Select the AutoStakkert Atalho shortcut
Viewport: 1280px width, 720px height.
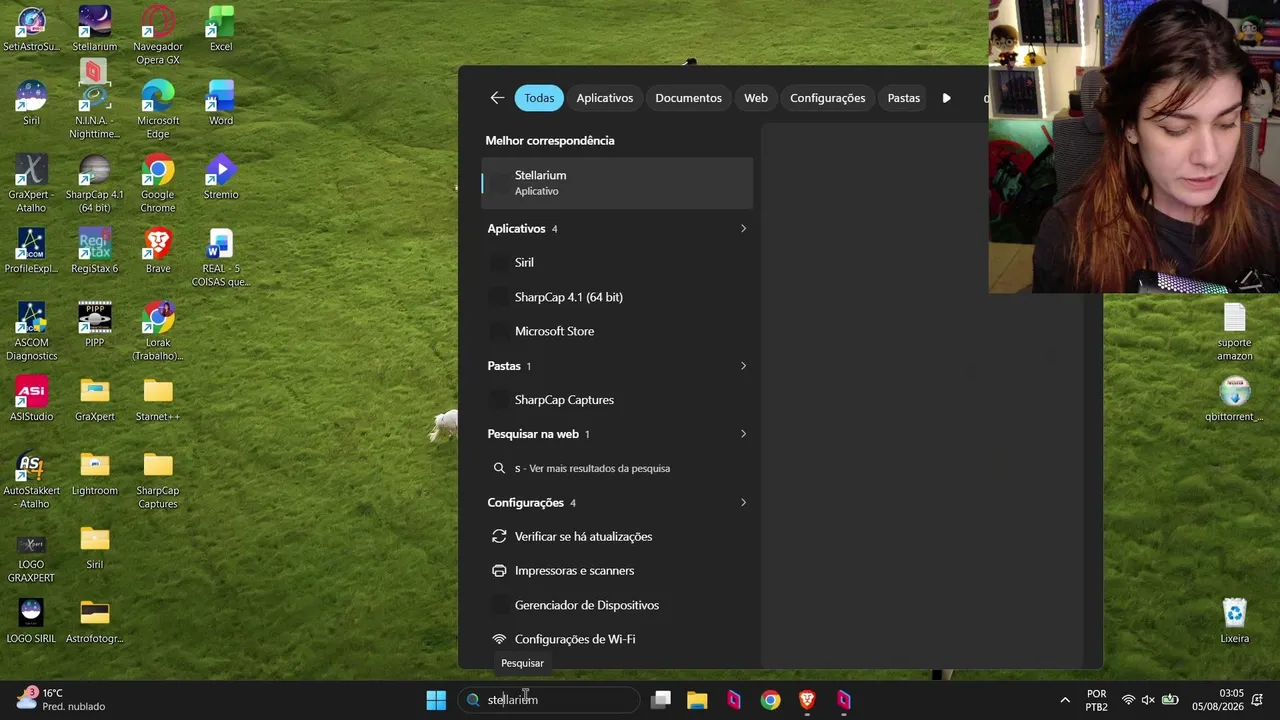(31, 480)
